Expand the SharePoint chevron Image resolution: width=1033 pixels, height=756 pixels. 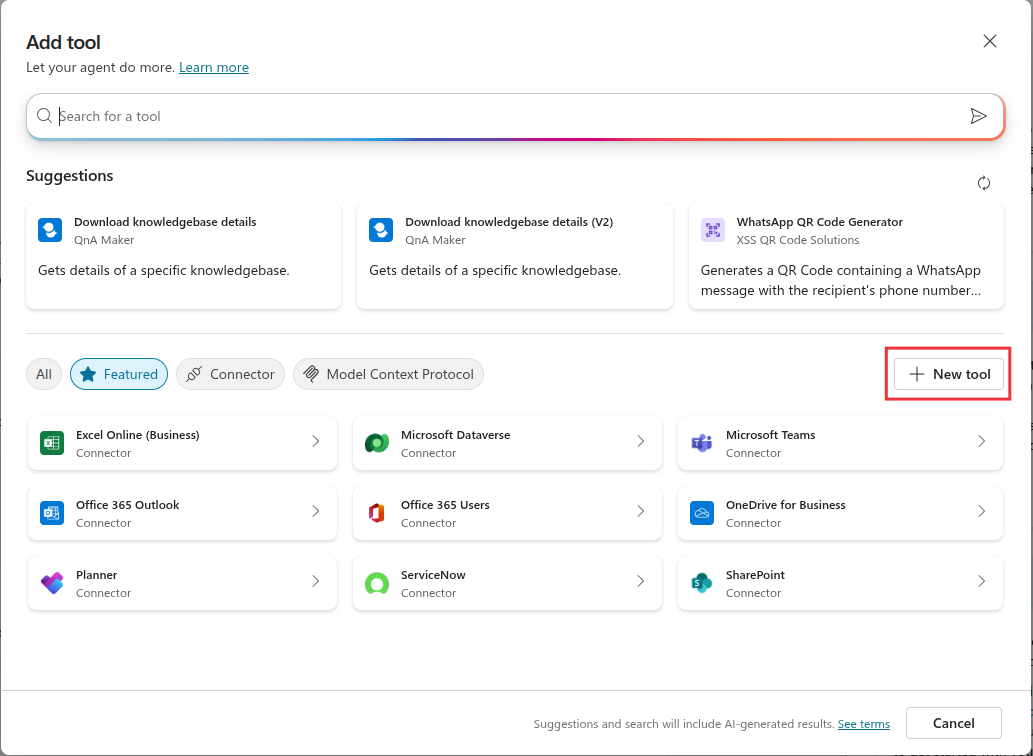982,581
